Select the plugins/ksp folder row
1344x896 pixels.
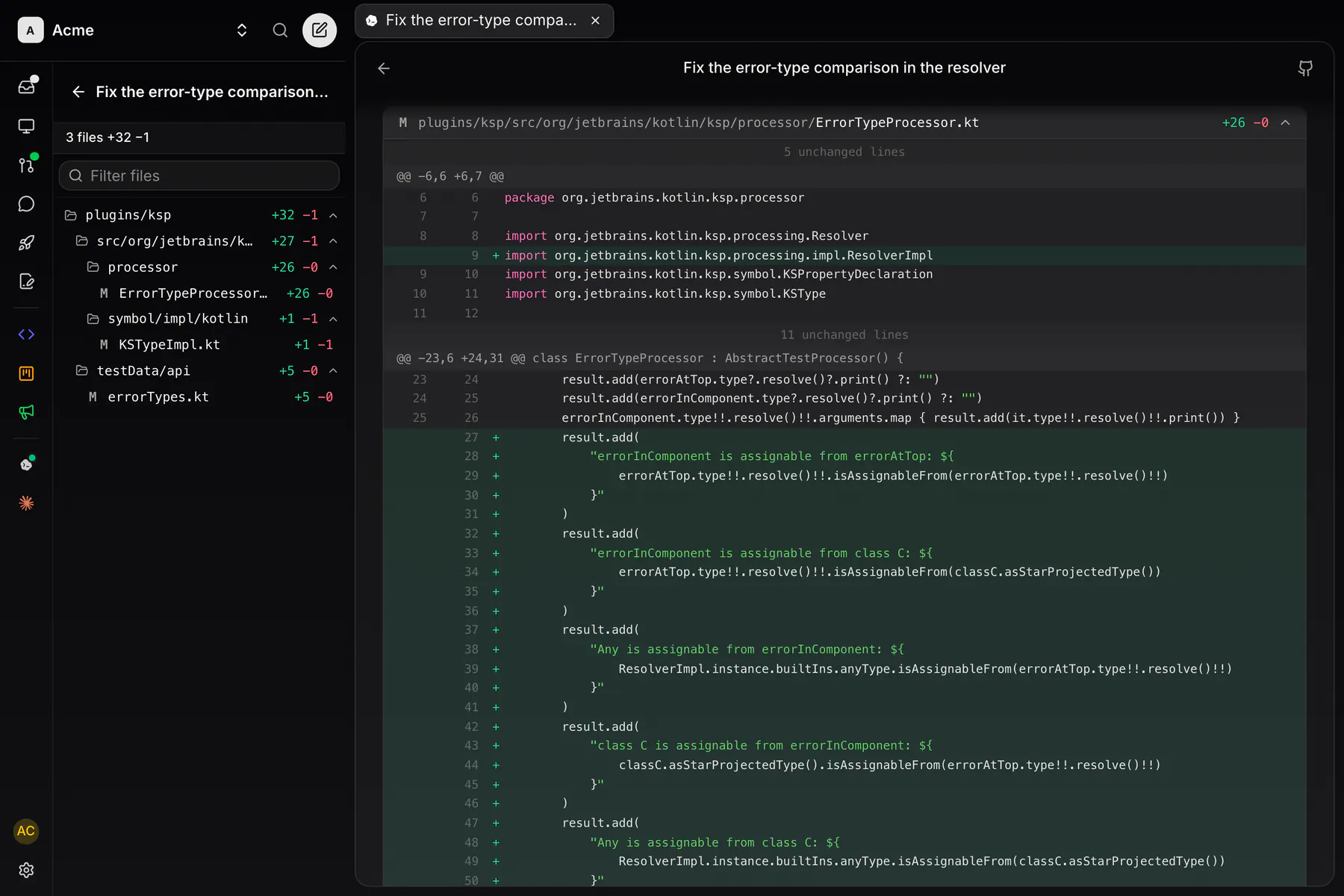click(x=200, y=215)
